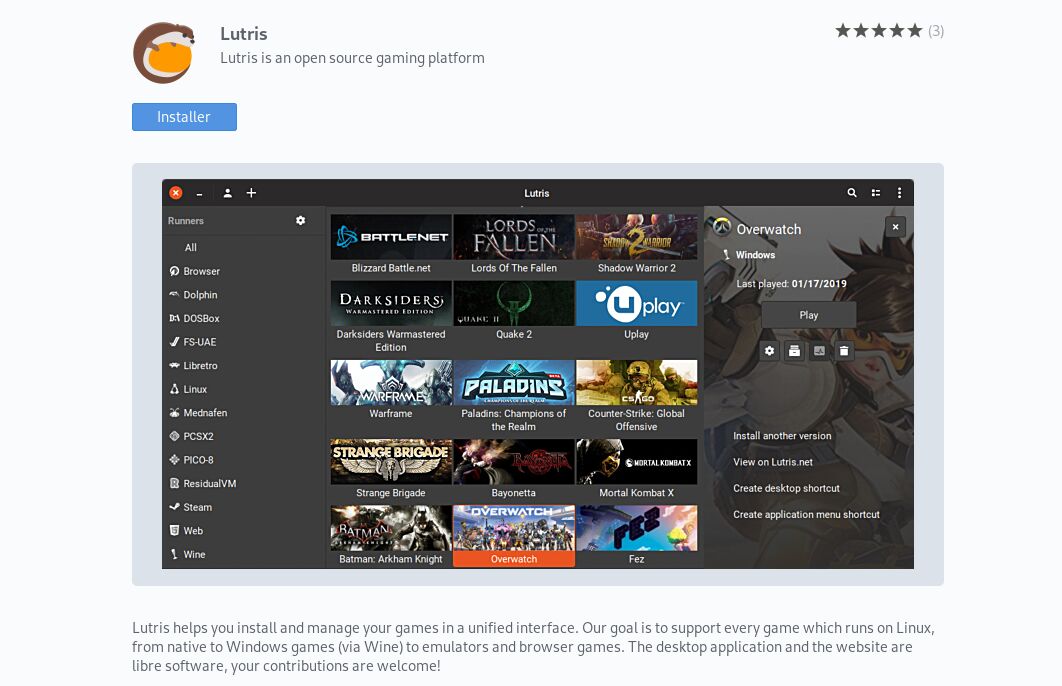Image resolution: width=1062 pixels, height=686 pixels.
Task: Open the Runners settings gear icon
Action: click(x=301, y=221)
